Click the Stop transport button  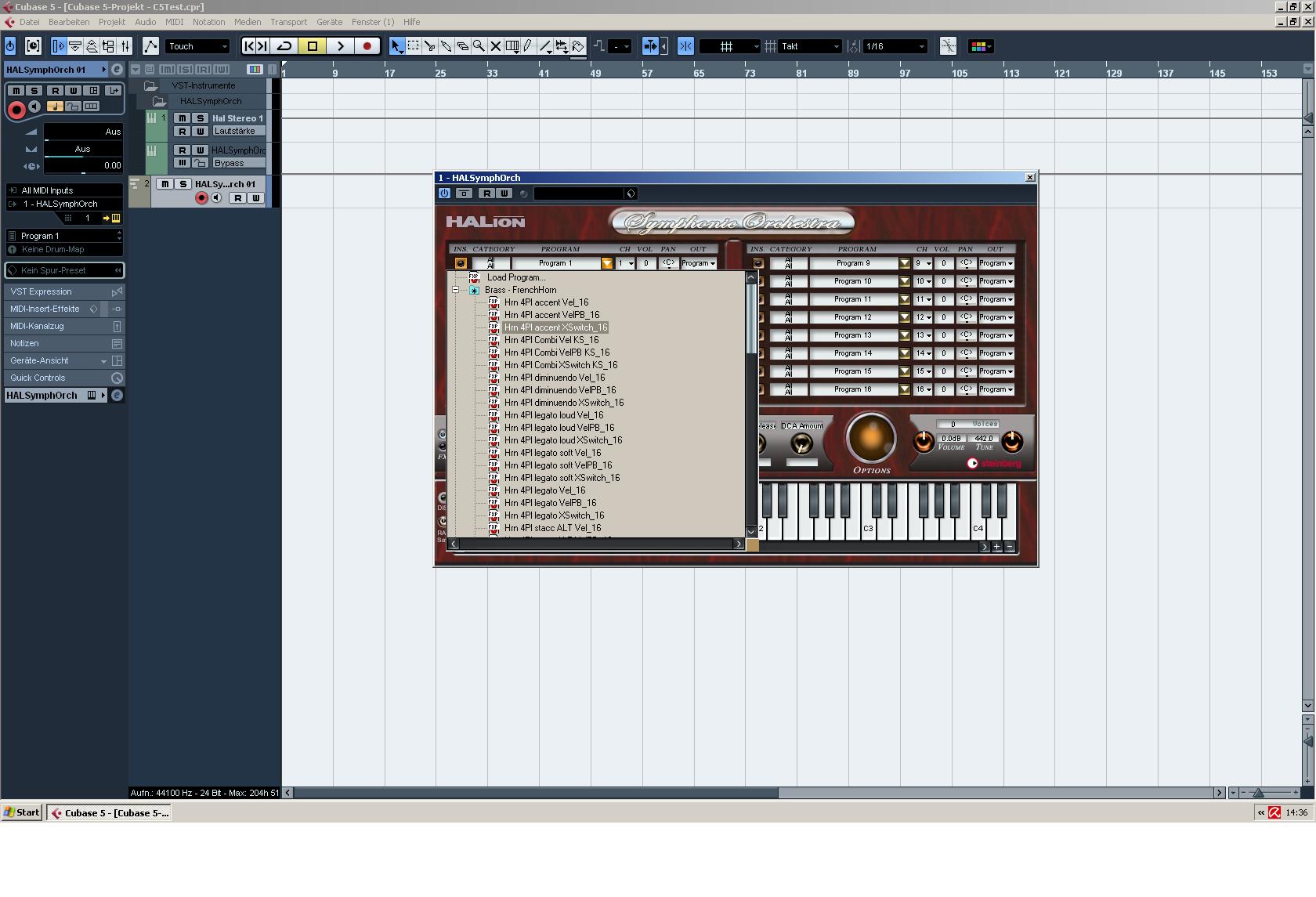[x=313, y=46]
